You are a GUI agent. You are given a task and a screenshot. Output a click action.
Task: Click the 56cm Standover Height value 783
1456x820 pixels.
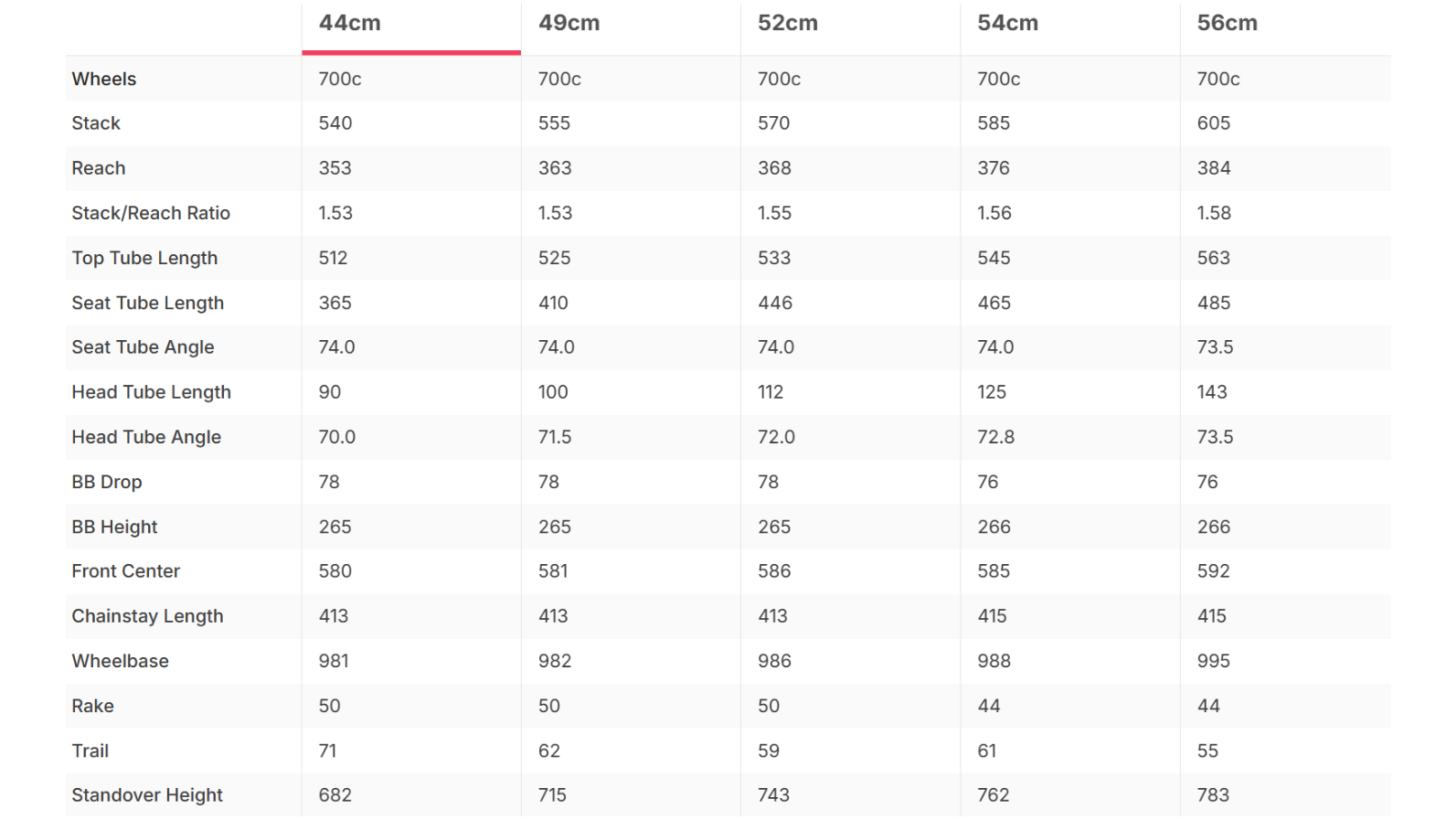point(1213,795)
